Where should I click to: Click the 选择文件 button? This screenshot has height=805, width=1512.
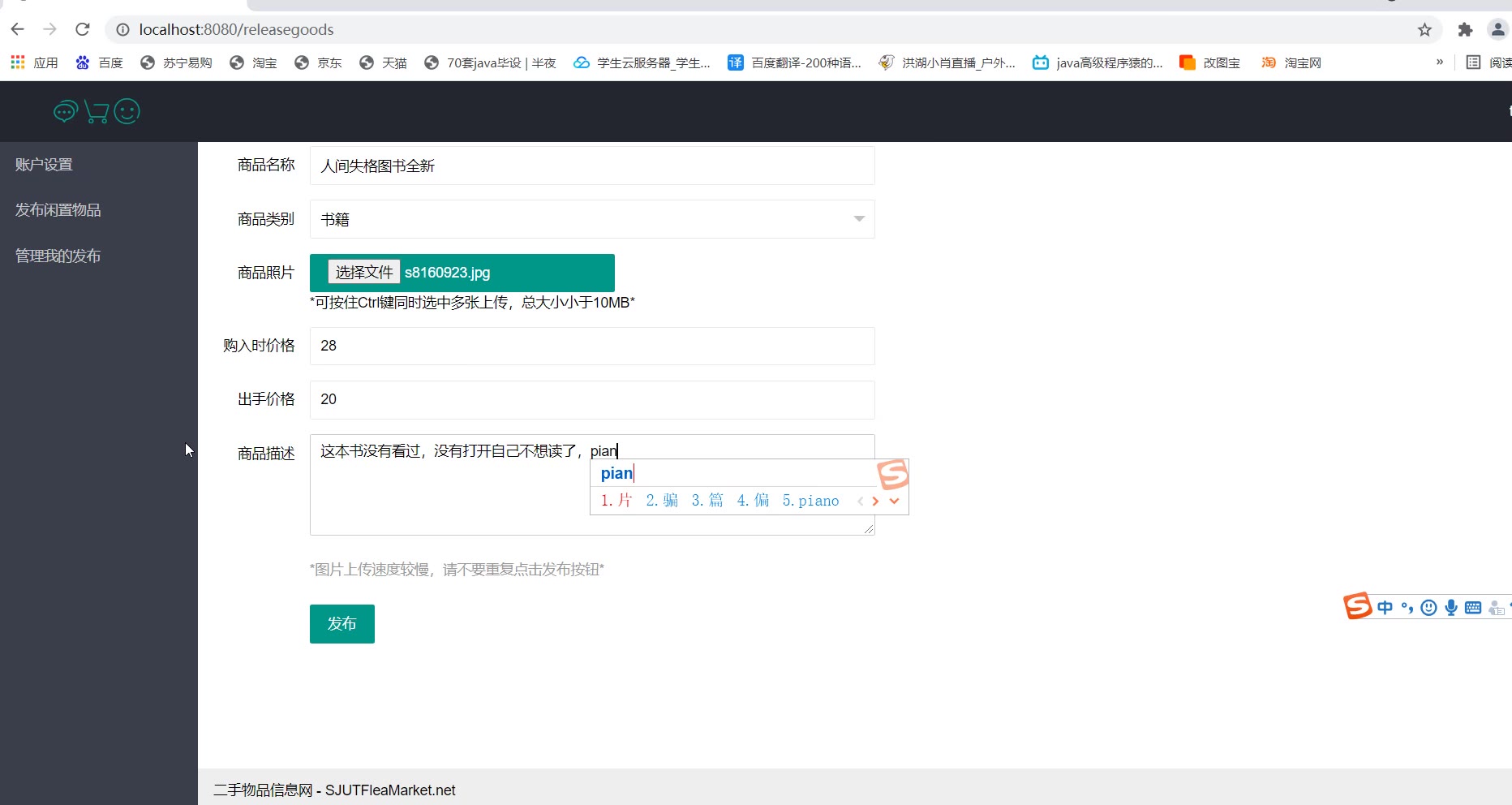click(x=363, y=272)
